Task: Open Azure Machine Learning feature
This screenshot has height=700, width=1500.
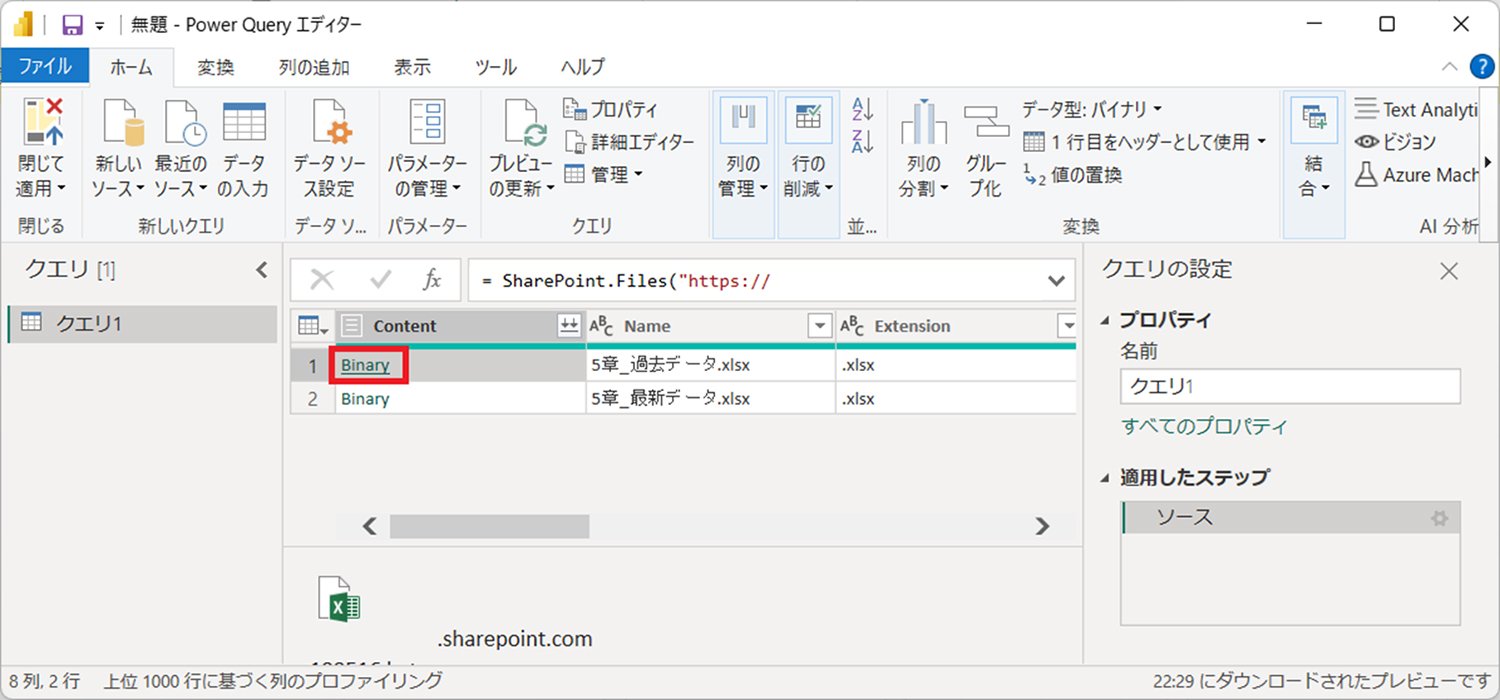Action: point(1415,175)
